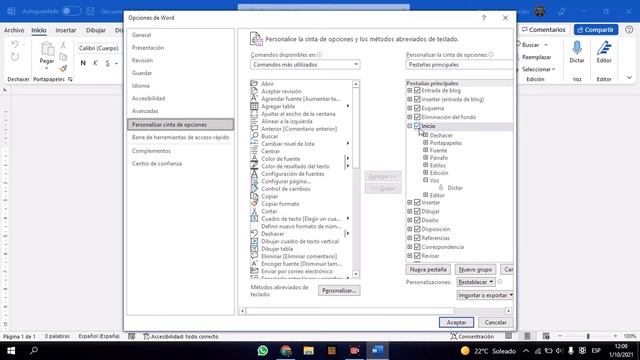Uncheck the Dibujar tab checkbox
Image resolution: width=640 pixels, height=360 pixels.
(417, 211)
